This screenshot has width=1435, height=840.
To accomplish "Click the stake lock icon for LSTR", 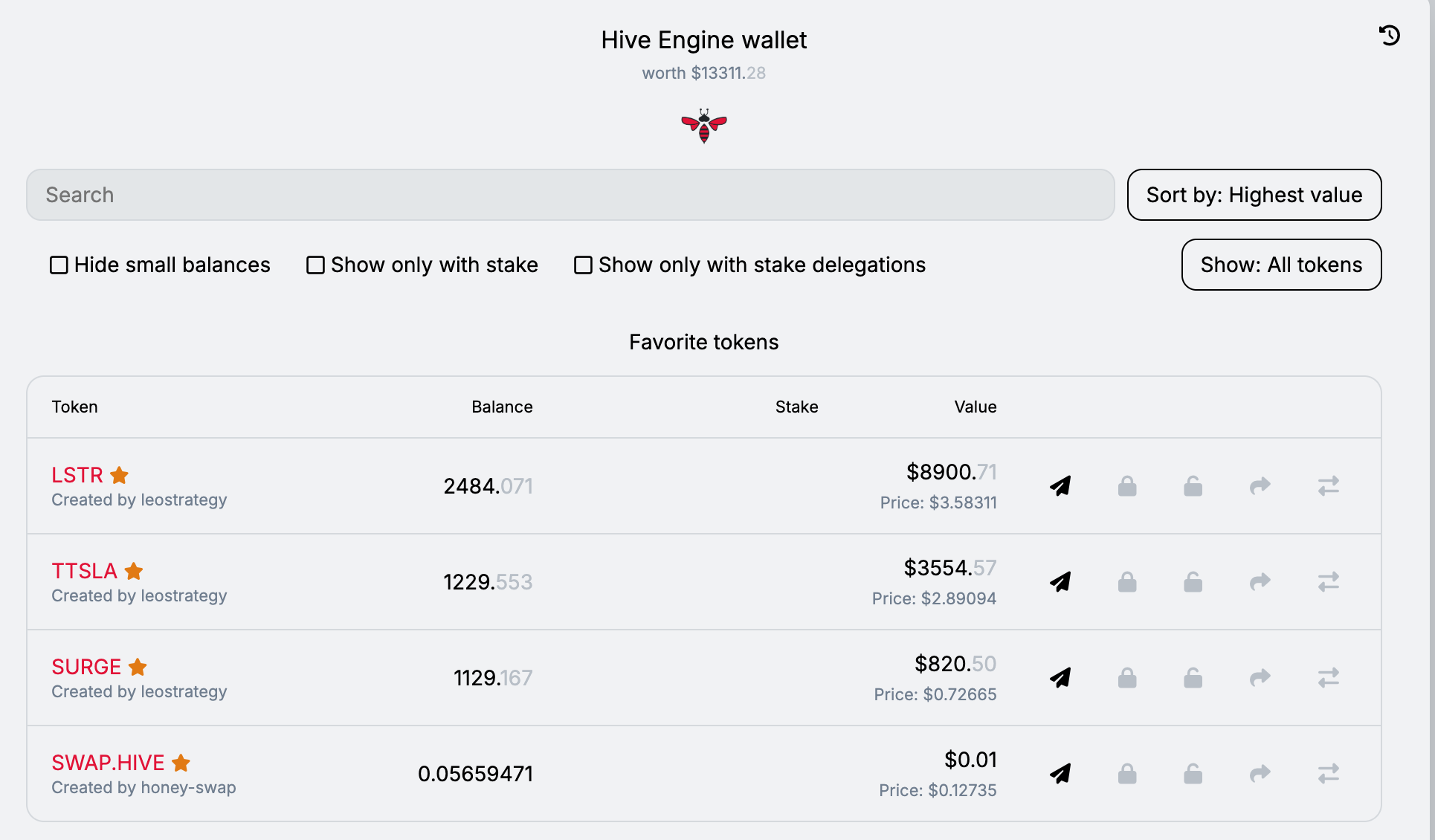I will click(1127, 486).
